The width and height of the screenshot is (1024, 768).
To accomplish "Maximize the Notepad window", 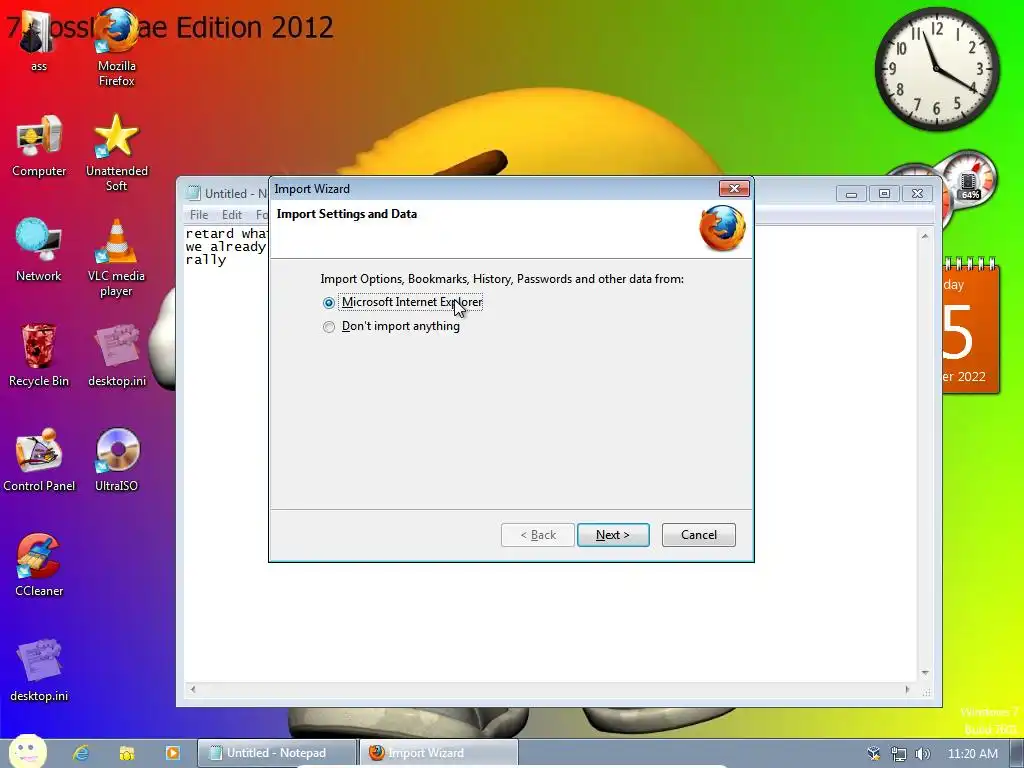I will tap(884, 193).
